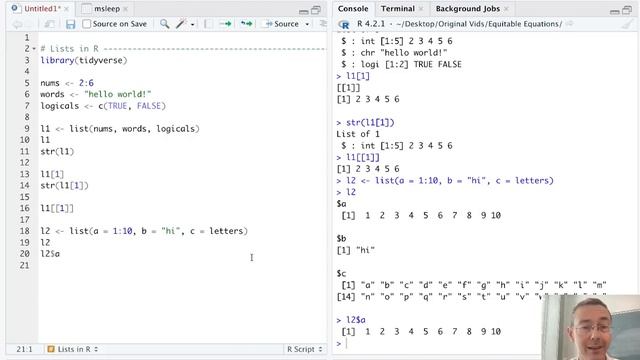Click the str(l1) line in editor
Screen dimensions: 640x360
point(57,152)
